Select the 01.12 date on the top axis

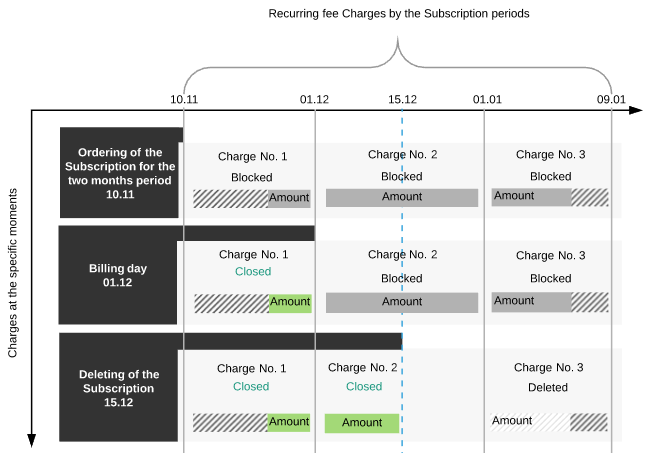(314, 99)
